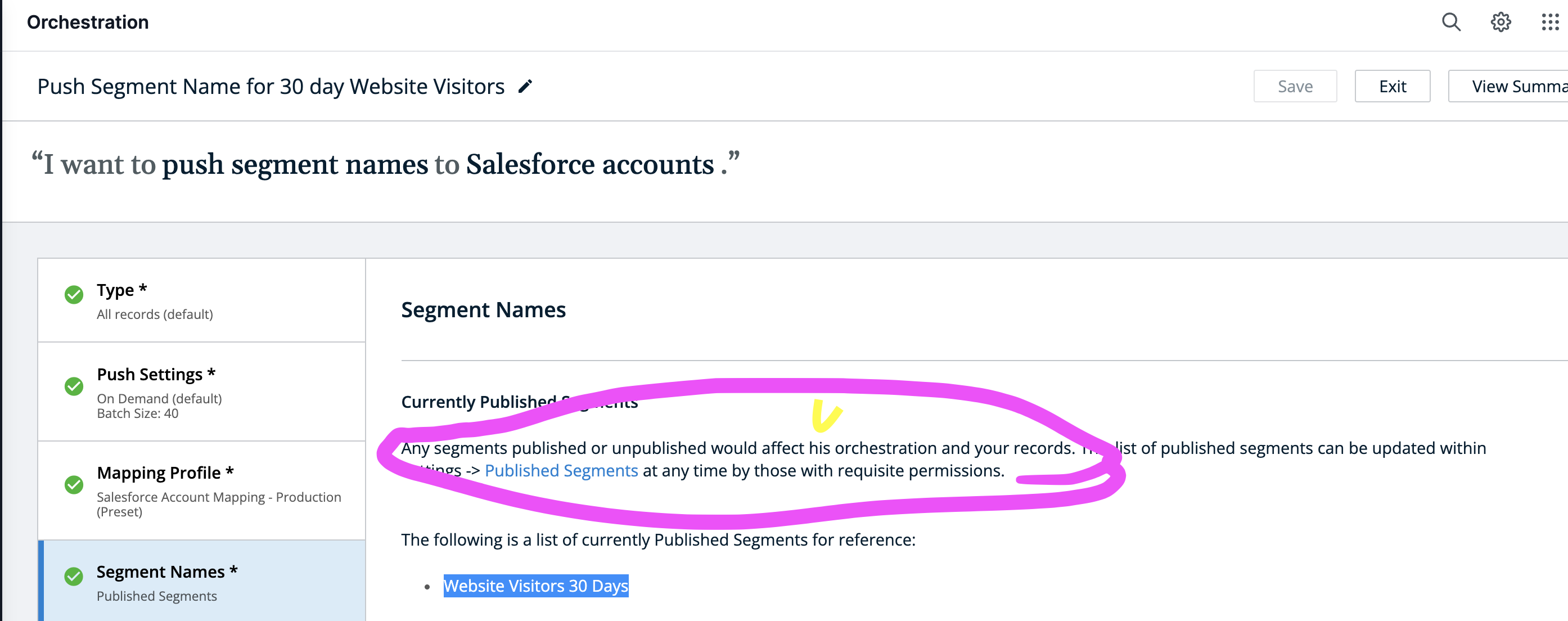Click 'Salesforce Account Mapping - Production' text
Image resolution: width=1568 pixels, height=621 pixels.
[219, 497]
